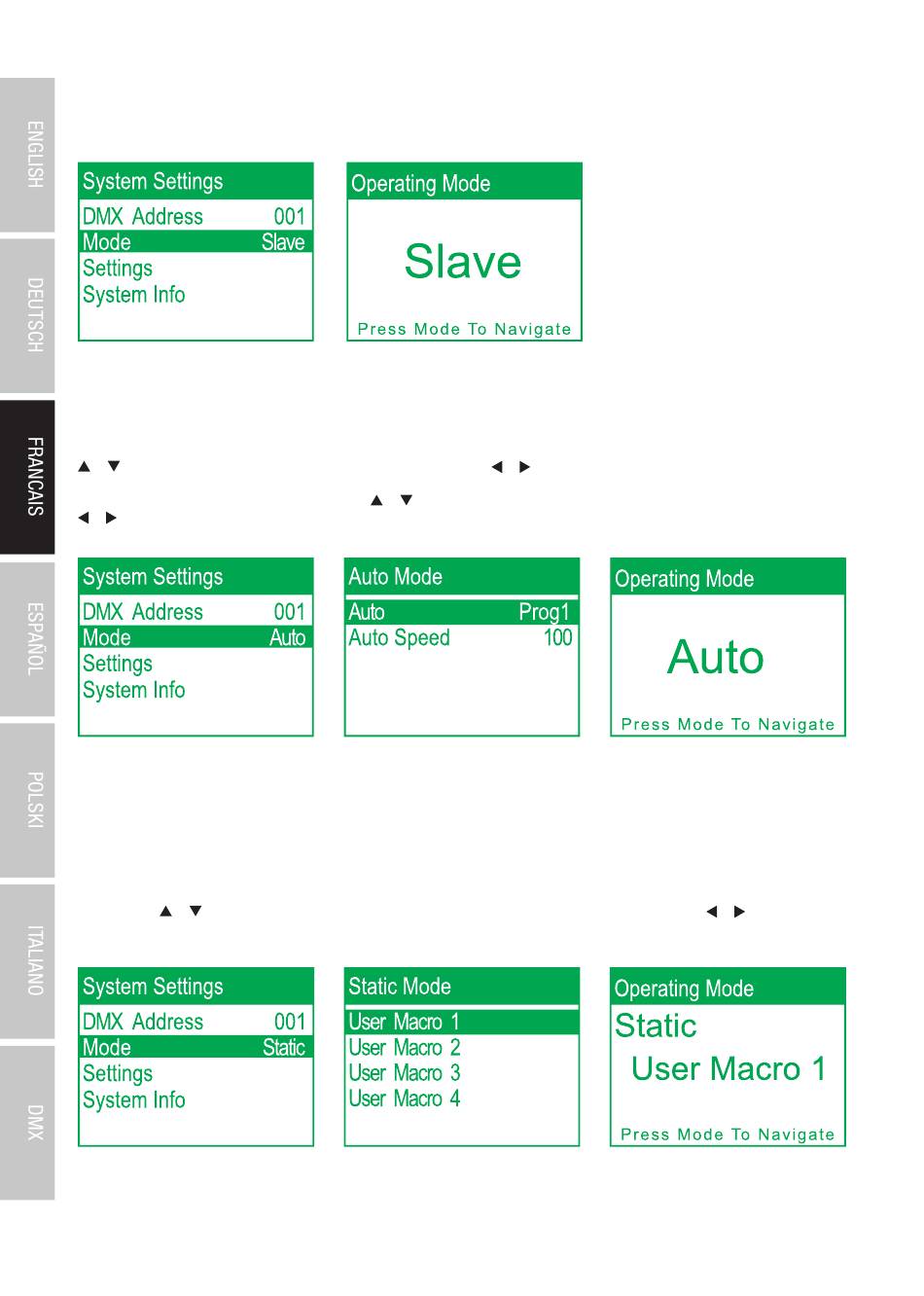Image resolution: width=924 pixels, height=1296 pixels.
Task: Open the POLSKI side tab
Action: [27, 800]
